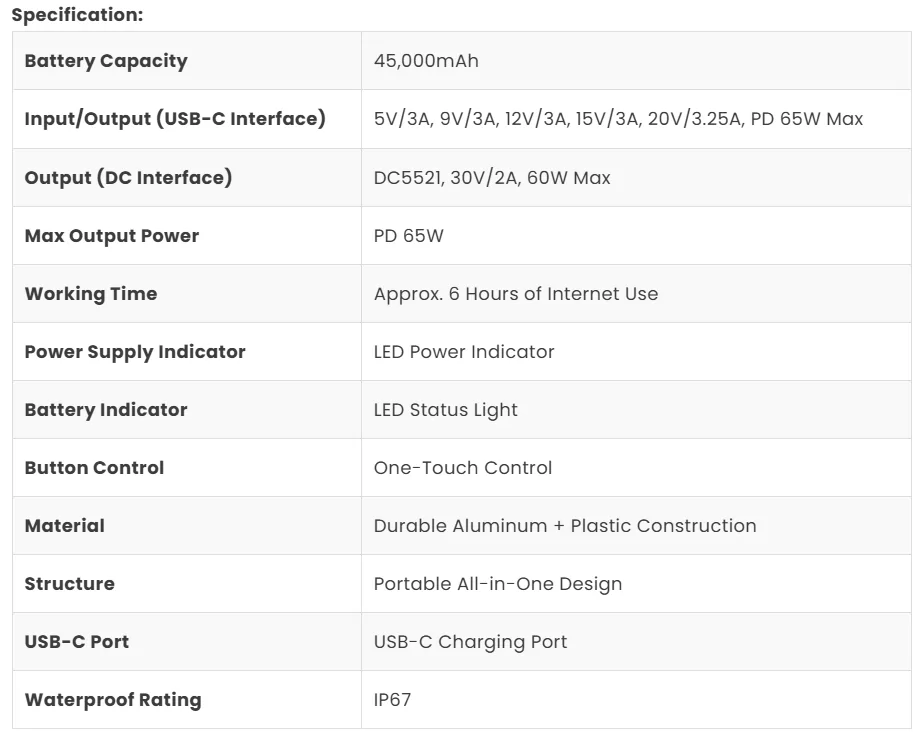
Task: Click the Specification heading
Action: pyautogui.click(x=77, y=15)
